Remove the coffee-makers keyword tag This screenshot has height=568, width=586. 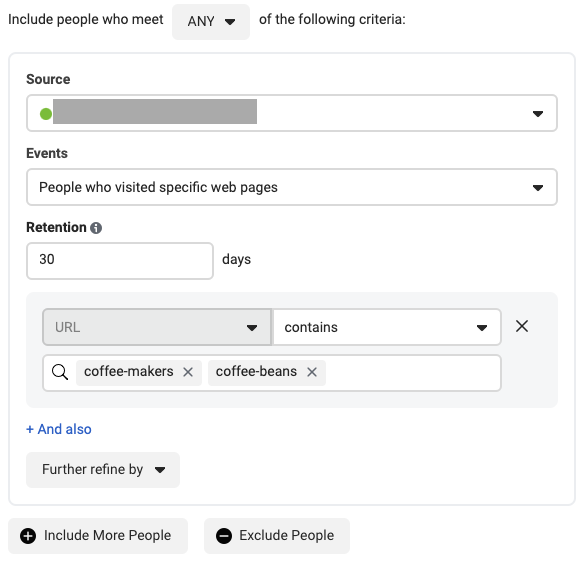coord(188,372)
